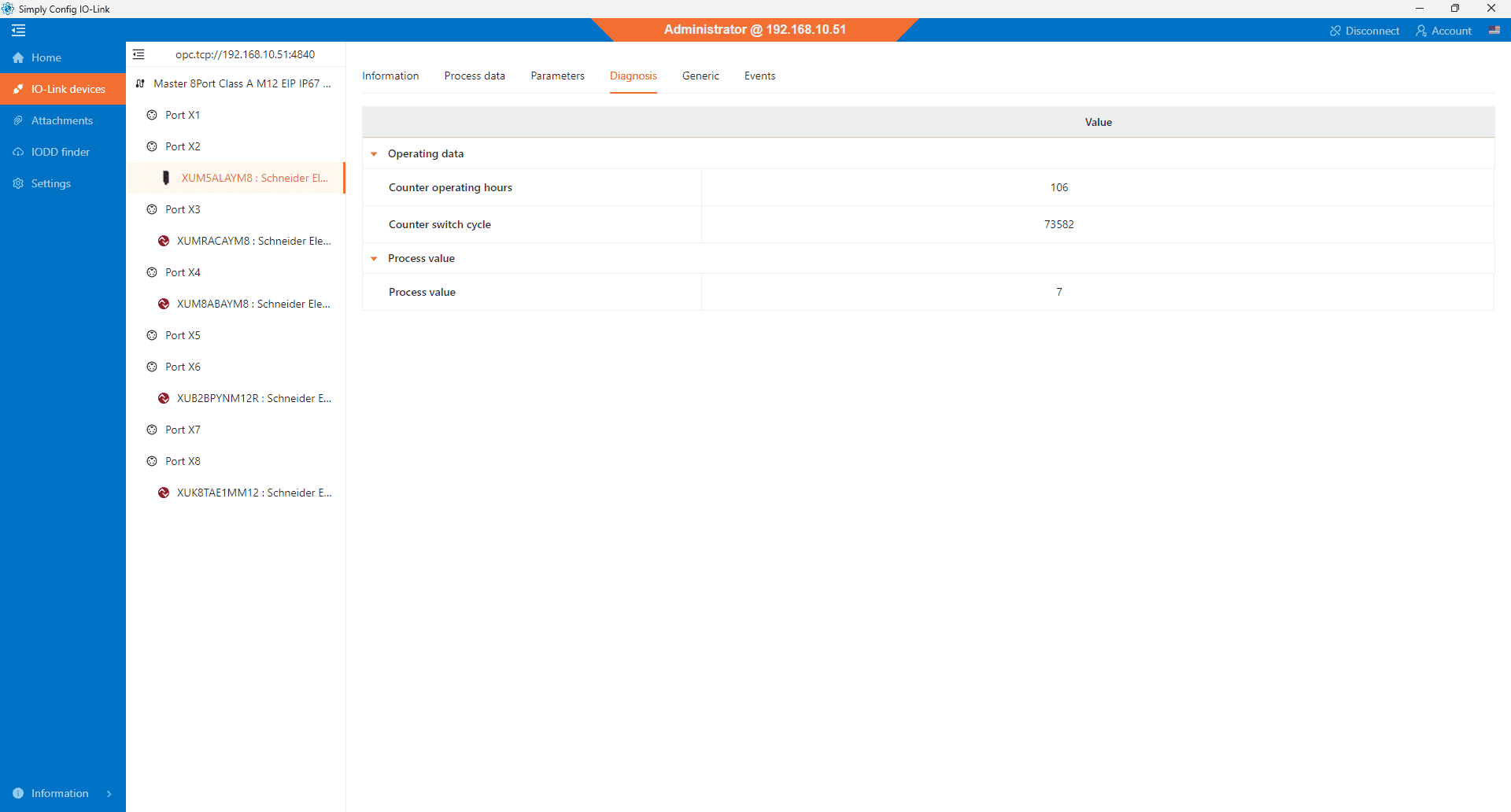Switch to the Process data tab
Viewport: 1511px width, 812px height.
[x=475, y=76]
